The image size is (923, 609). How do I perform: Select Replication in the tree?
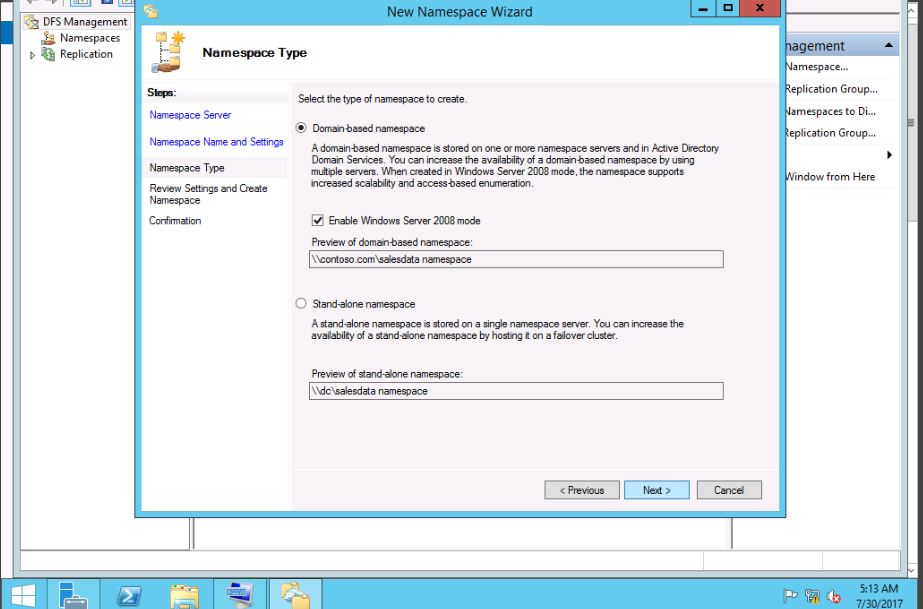[86, 54]
